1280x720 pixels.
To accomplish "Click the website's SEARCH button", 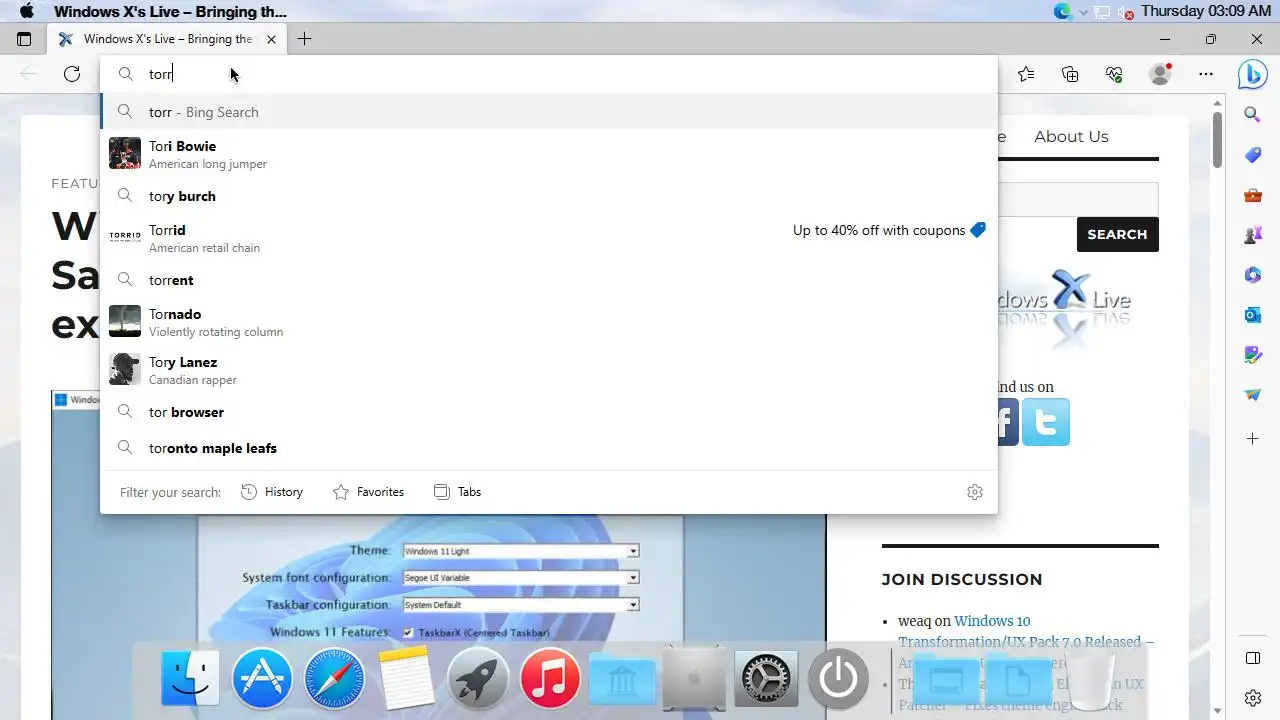I will click(1117, 234).
